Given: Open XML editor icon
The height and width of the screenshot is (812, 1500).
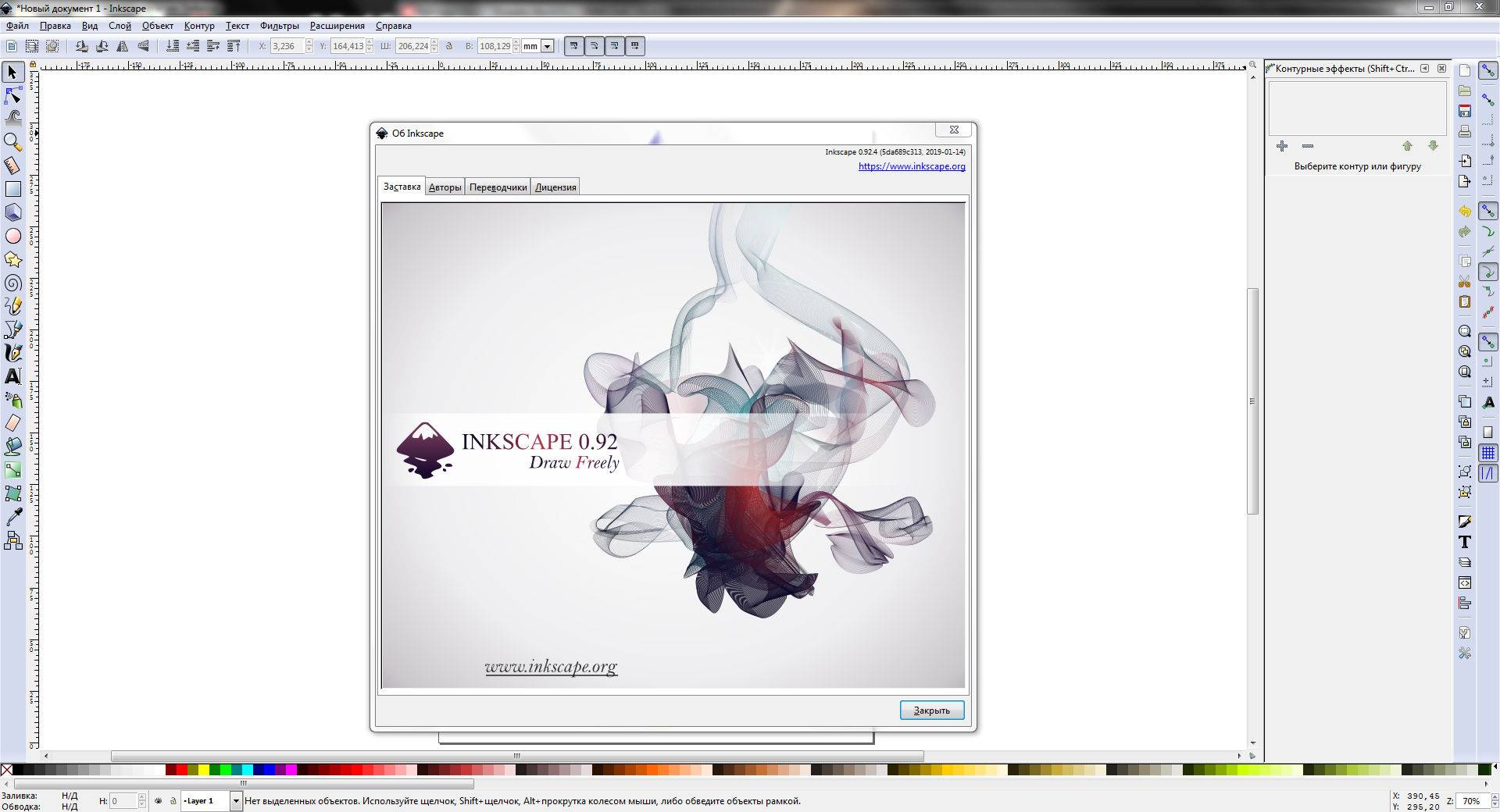Looking at the screenshot, I should [1465, 582].
